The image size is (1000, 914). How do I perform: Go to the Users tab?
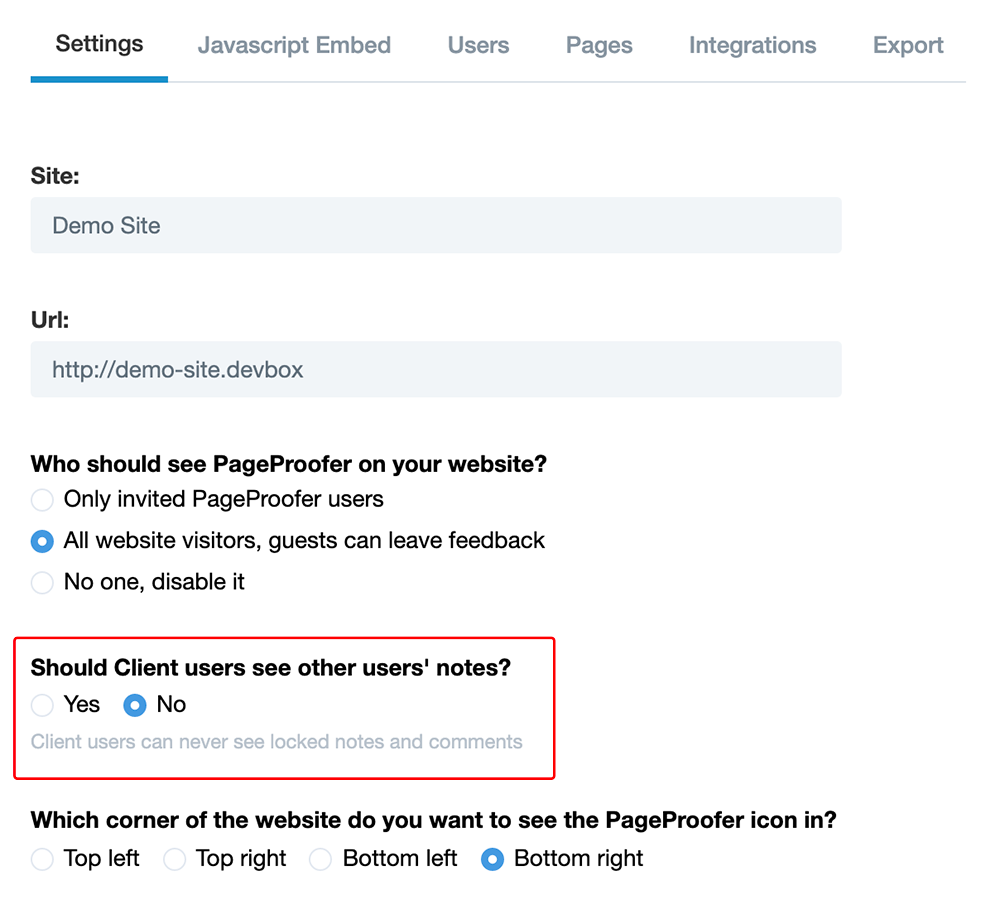click(x=478, y=45)
